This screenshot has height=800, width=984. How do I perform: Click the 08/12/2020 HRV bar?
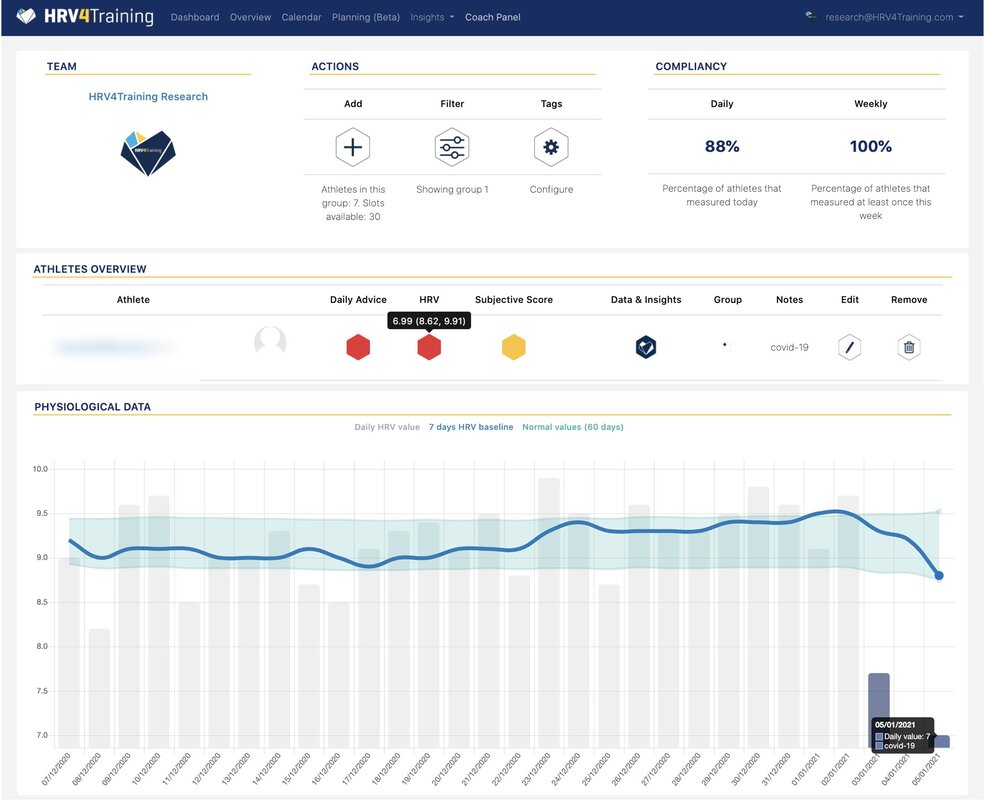pyautogui.click(x=99, y=688)
